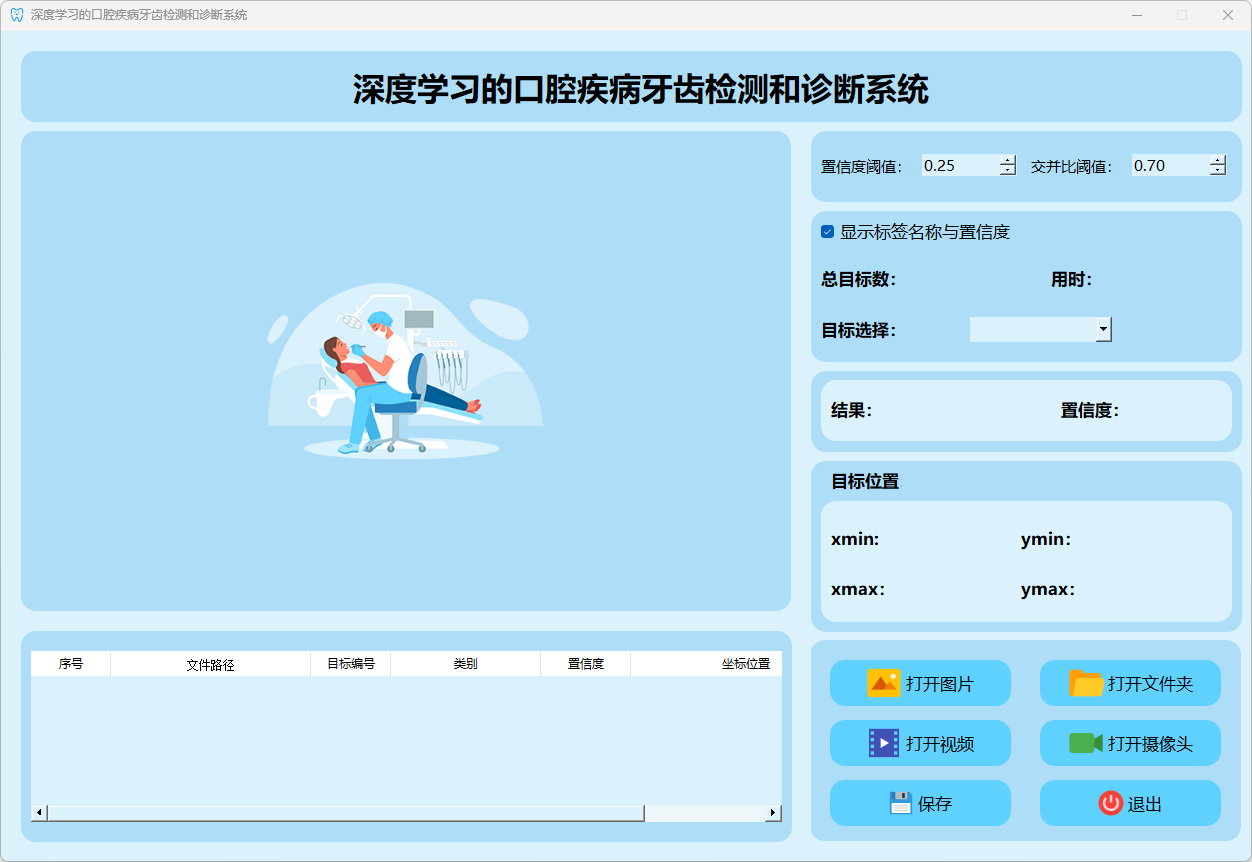The height and width of the screenshot is (862, 1252).
Task: Click the right arrow of the table scrollbar
Action: 772,813
